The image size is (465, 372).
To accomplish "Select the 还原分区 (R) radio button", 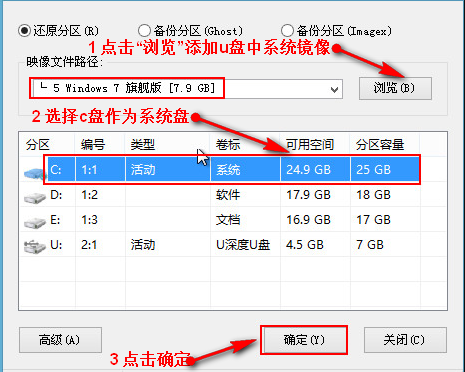I will pyautogui.click(x=25, y=31).
